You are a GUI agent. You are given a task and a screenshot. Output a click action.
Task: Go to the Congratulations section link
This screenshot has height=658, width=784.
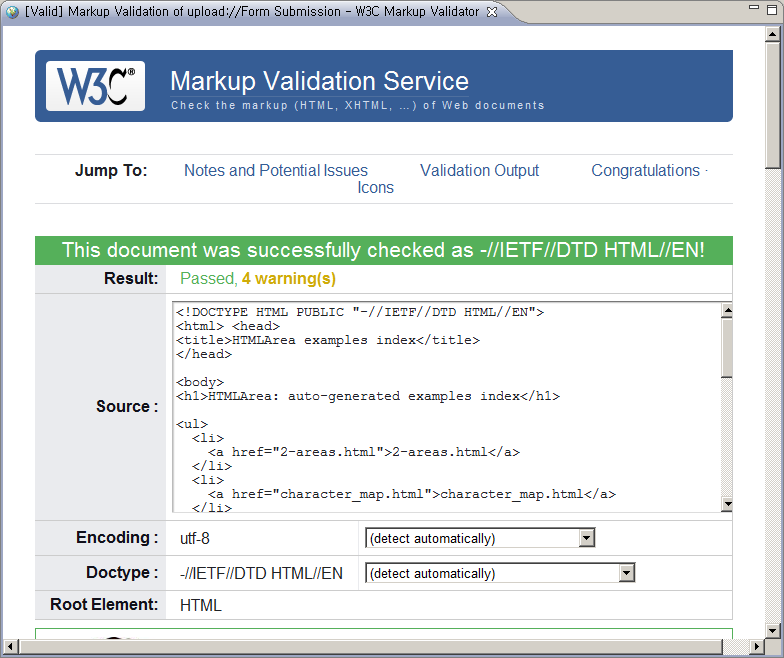tap(645, 171)
